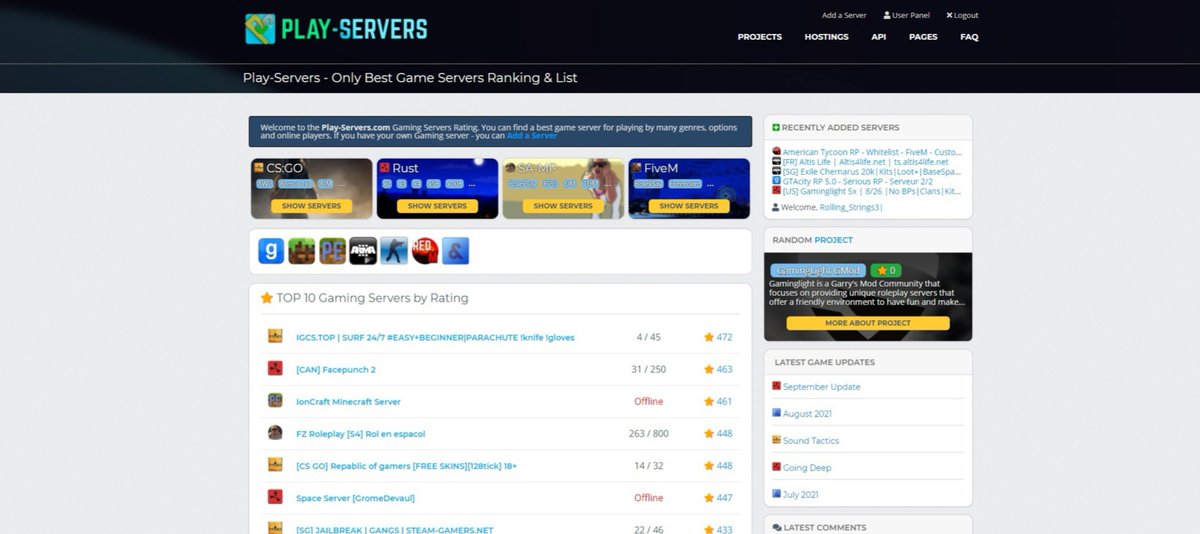The image size is (1200, 534).
Task: Click the icon beside [FR] Altis Life
Action: coord(776,162)
